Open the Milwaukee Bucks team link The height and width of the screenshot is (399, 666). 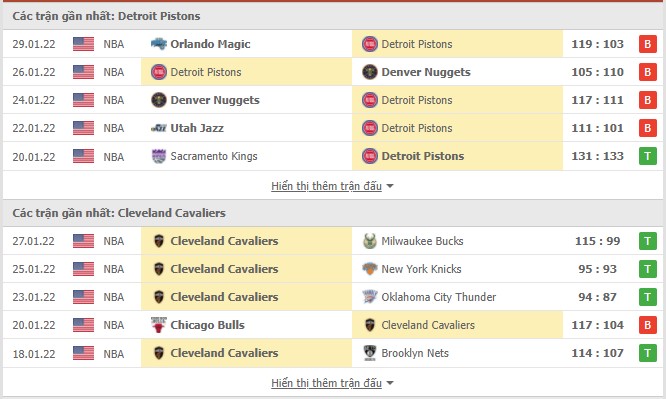coord(422,241)
